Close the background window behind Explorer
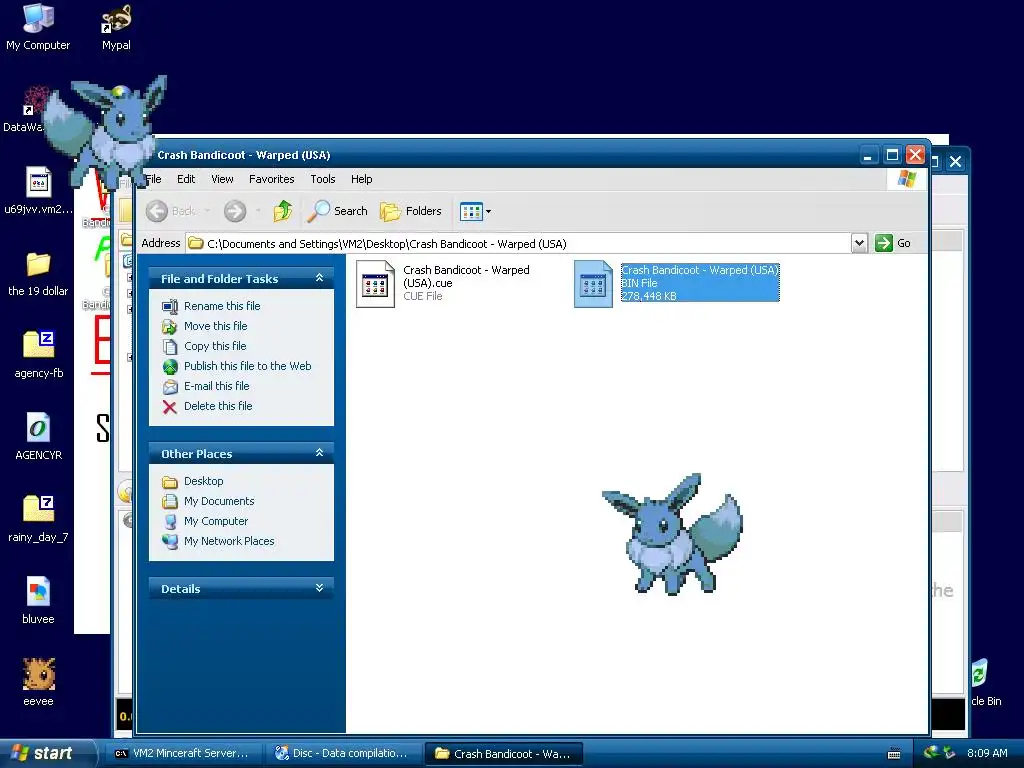 pyautogui.click(x=955, y=161)
